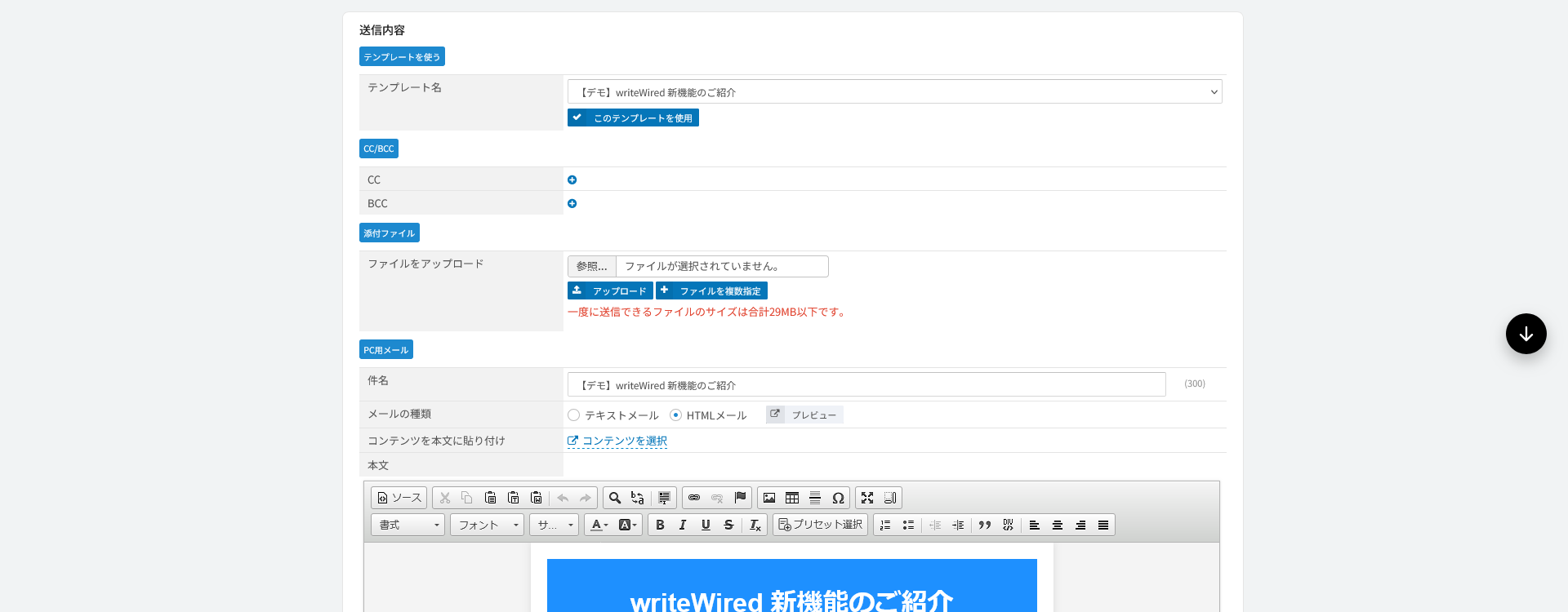Switch the editor to ソース view
Image resolution: width=1568 pixels, height=612 pixels.
pos(399,498)
